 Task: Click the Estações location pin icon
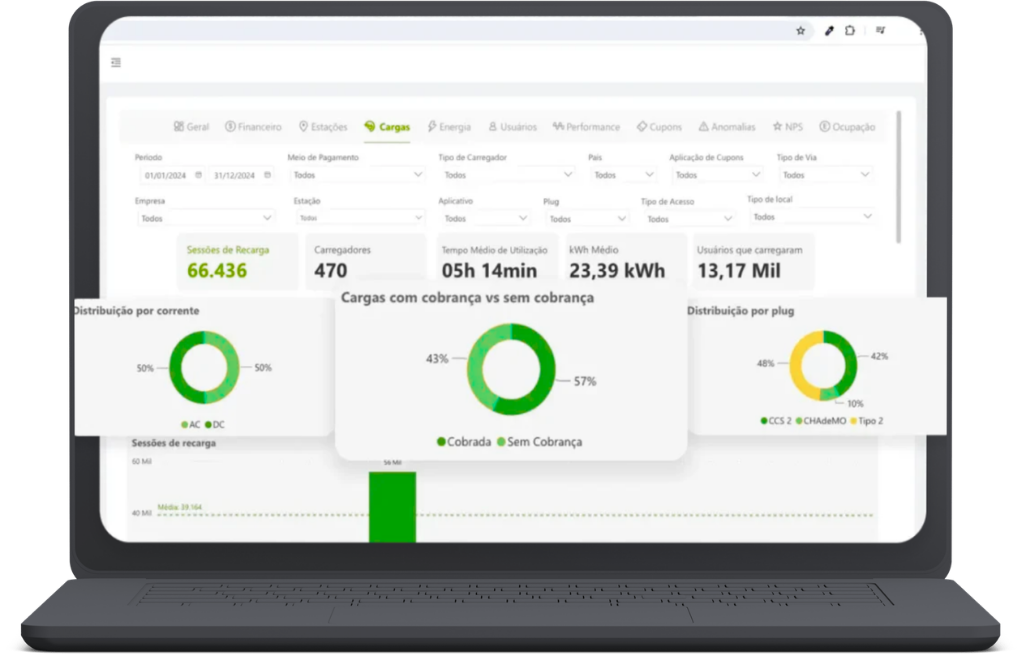(303, 126)
